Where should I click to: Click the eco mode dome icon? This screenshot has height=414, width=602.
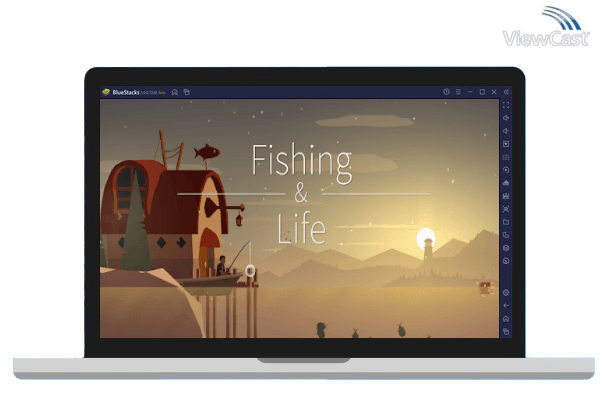coord(506,183)
